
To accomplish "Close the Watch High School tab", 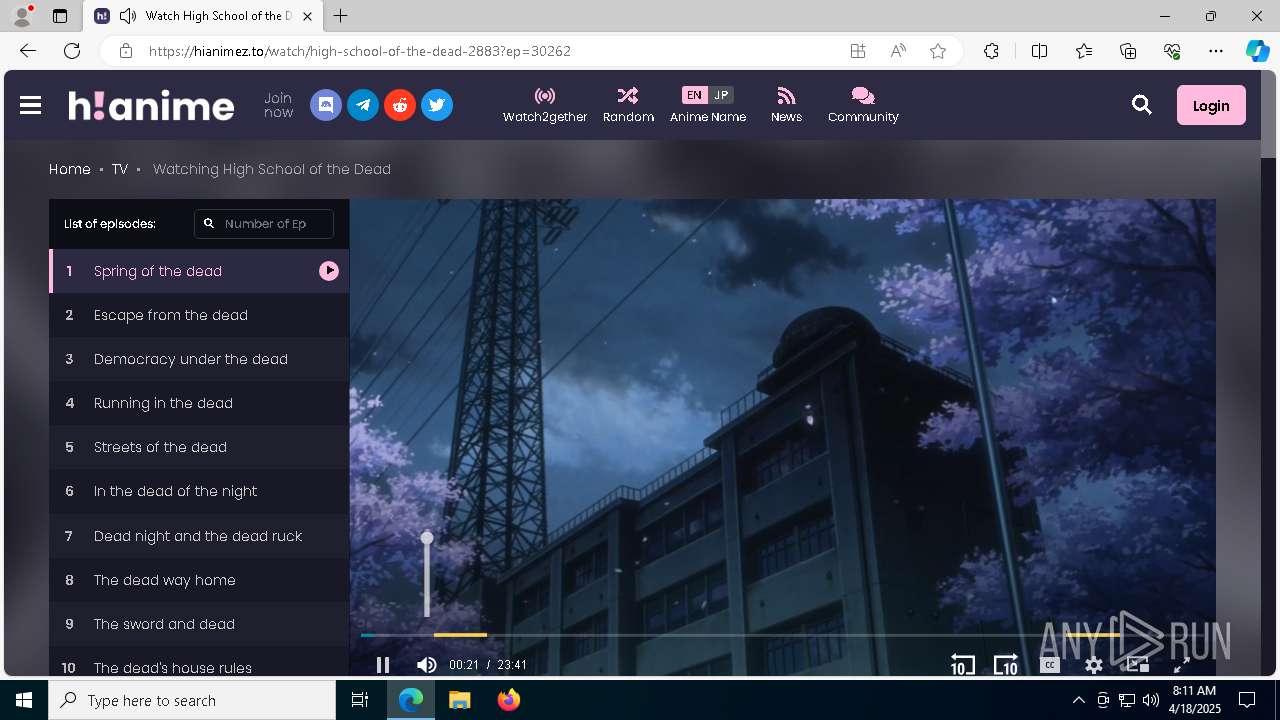I will pos(308,16).
